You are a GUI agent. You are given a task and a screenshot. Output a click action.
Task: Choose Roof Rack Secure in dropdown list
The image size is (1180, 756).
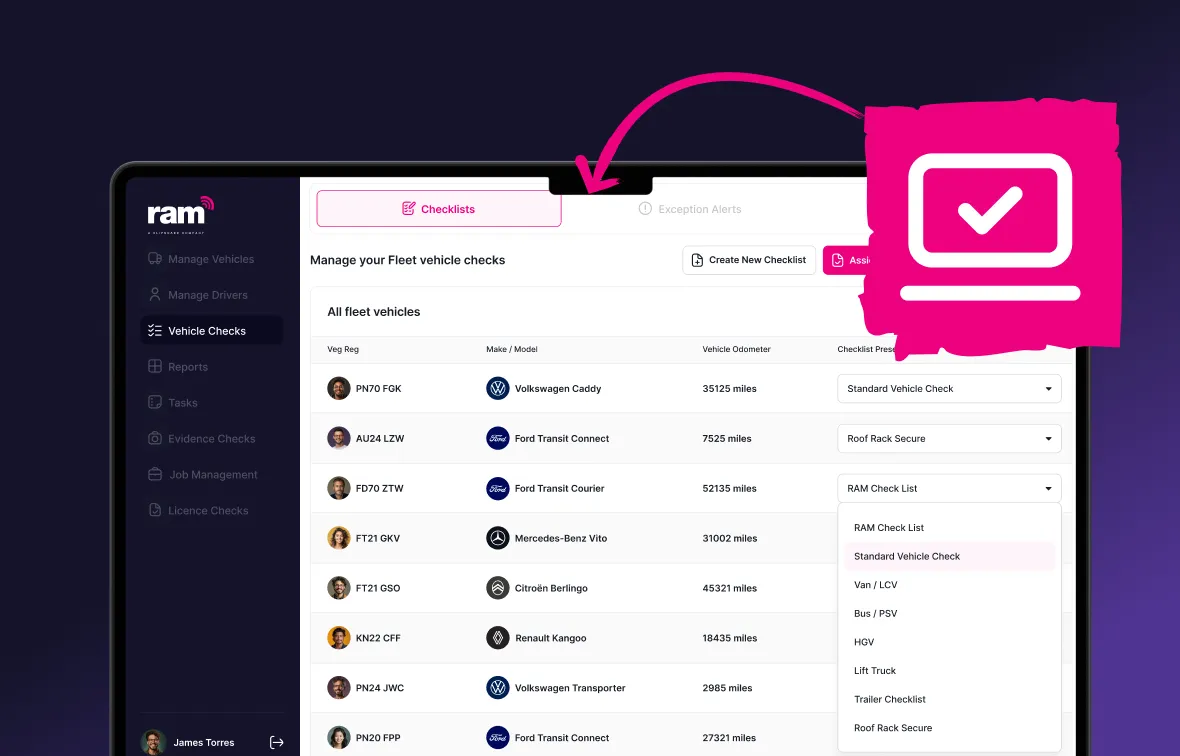click(x=949, y=728)
